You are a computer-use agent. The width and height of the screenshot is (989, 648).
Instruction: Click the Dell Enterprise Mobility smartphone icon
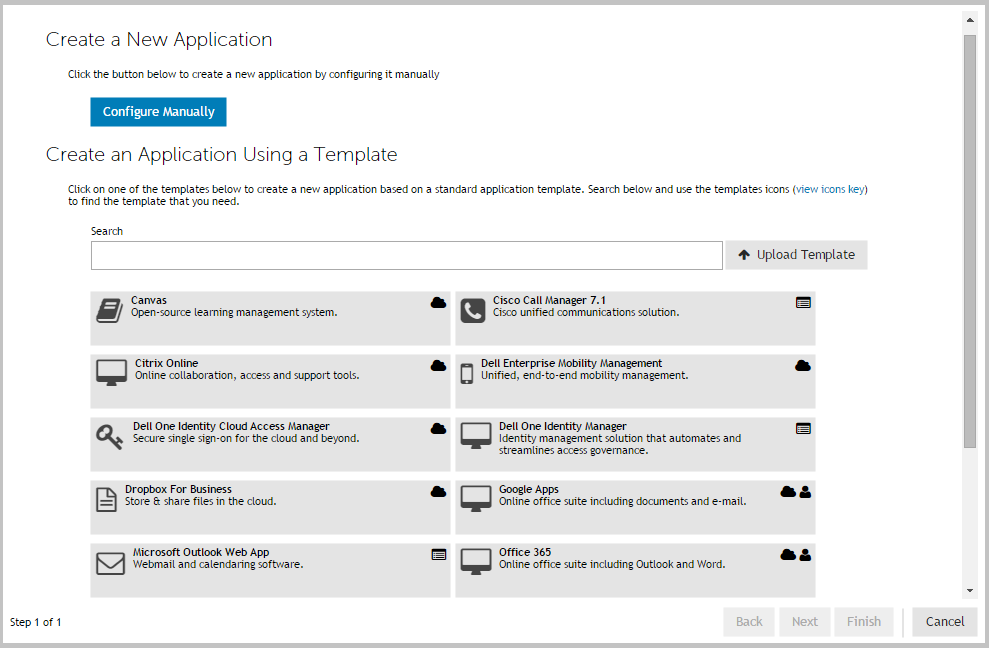pos(466,374)
